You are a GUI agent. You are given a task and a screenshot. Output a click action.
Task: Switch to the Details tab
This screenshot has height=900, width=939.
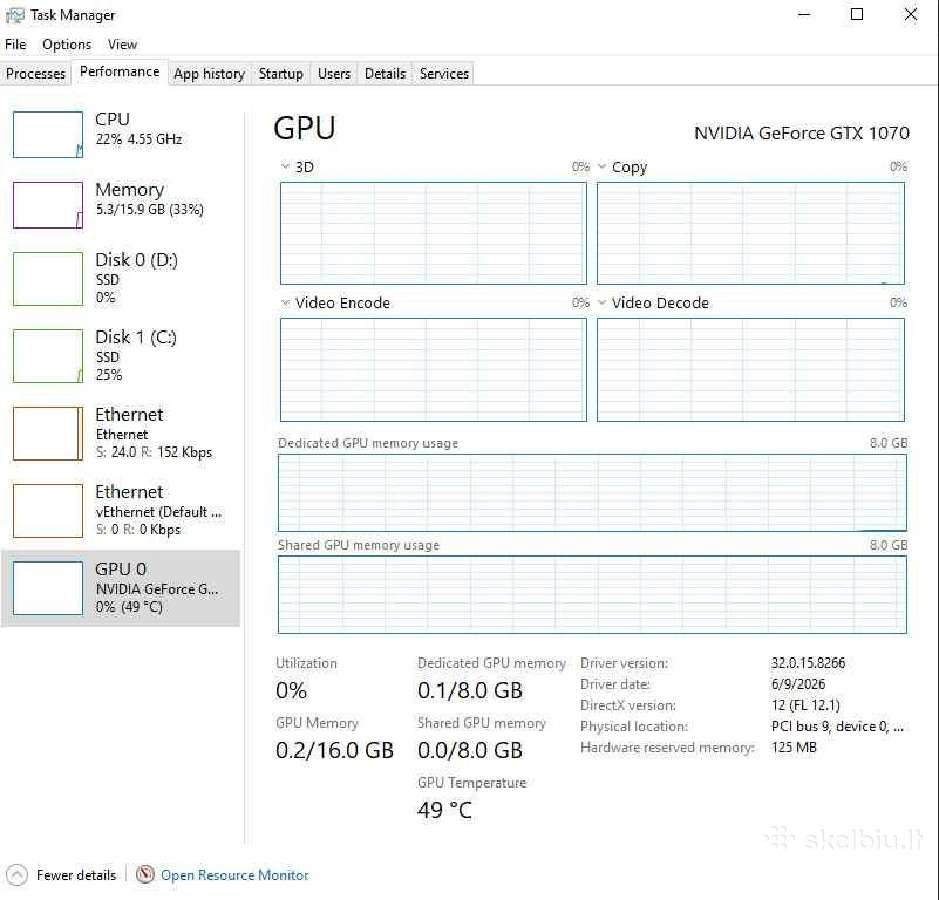tap(385, 74)
